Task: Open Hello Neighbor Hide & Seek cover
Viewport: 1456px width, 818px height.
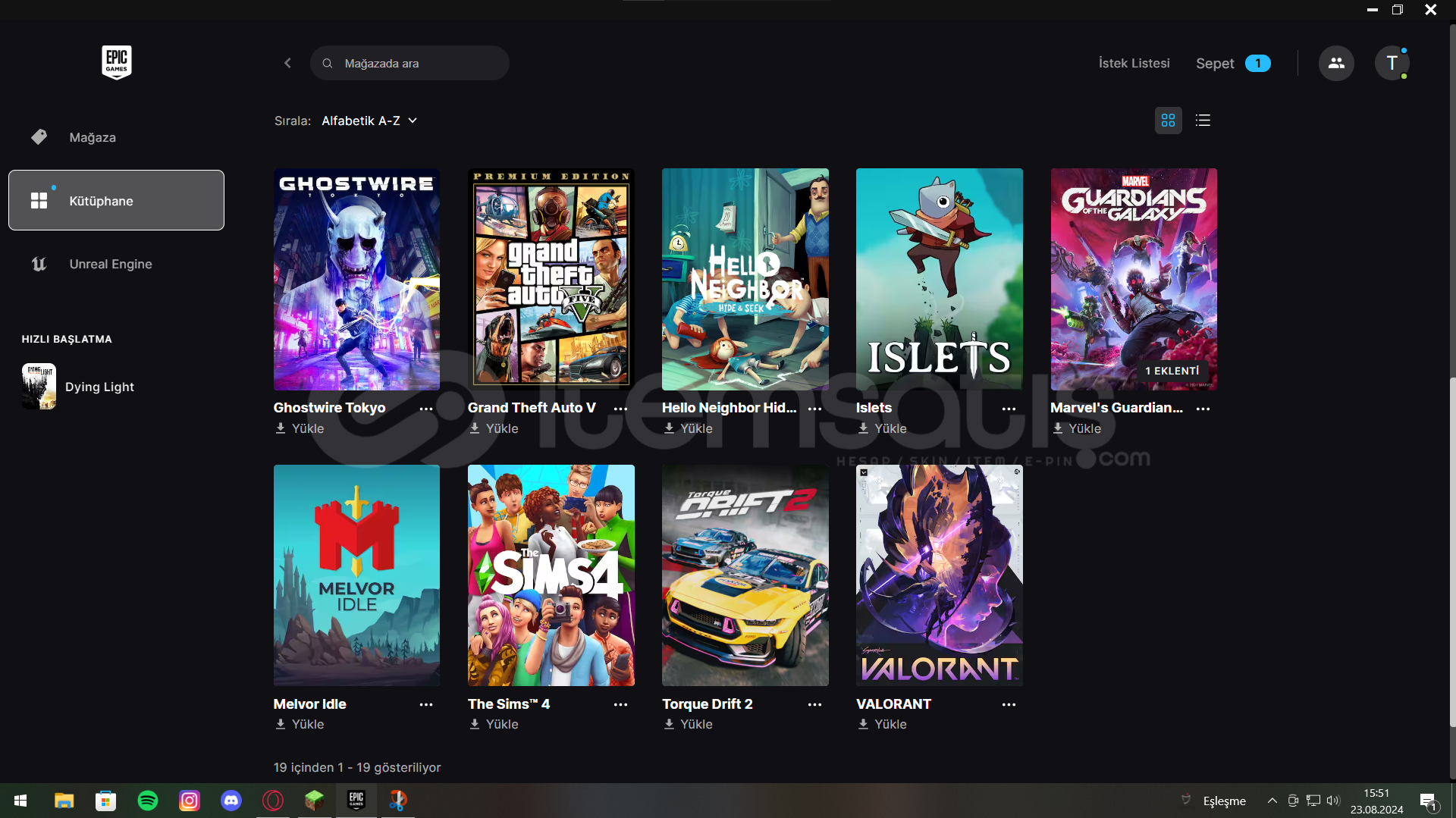Action: pos(745,279)
